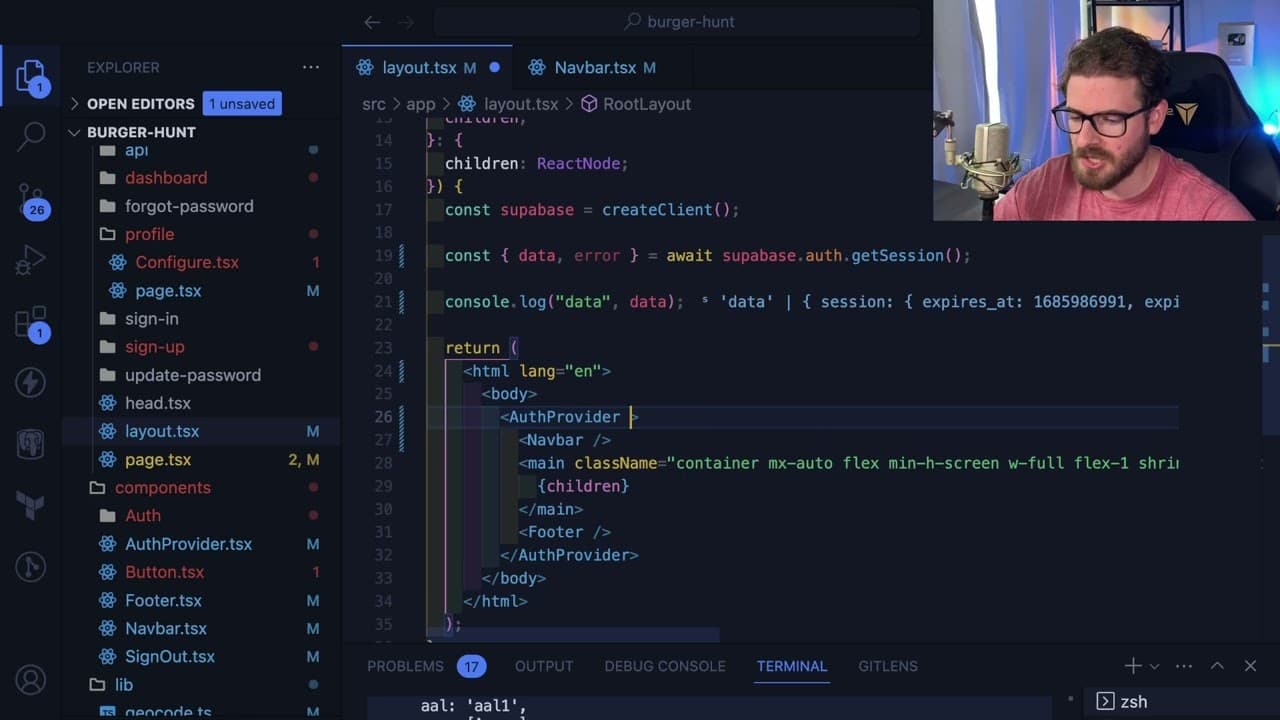Switch to the Problems panel tab
1280x720 pixels.
pyautogui.click(x=405, y=666)
